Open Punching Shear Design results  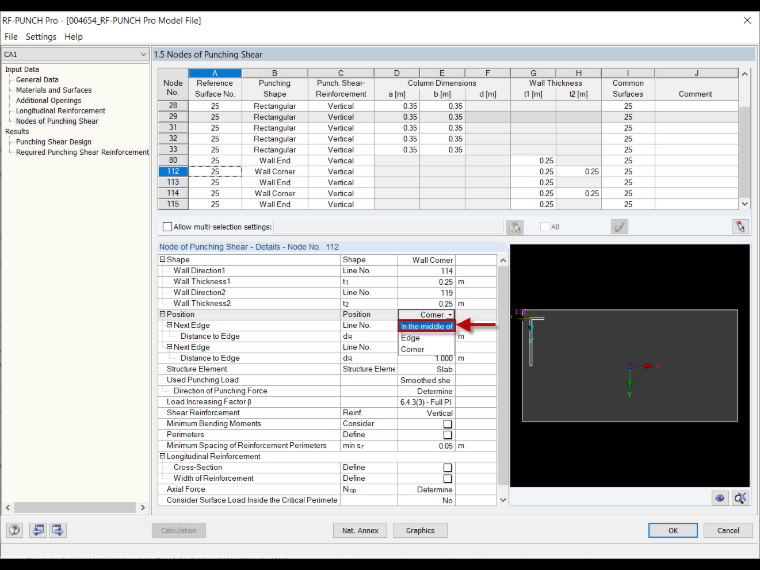point(53,142)
